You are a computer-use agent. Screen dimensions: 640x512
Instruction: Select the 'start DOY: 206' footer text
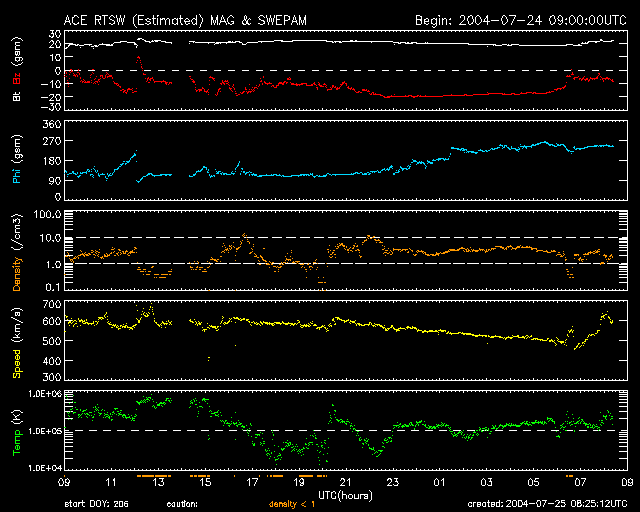pyautogui.click(x=96, y=504)
